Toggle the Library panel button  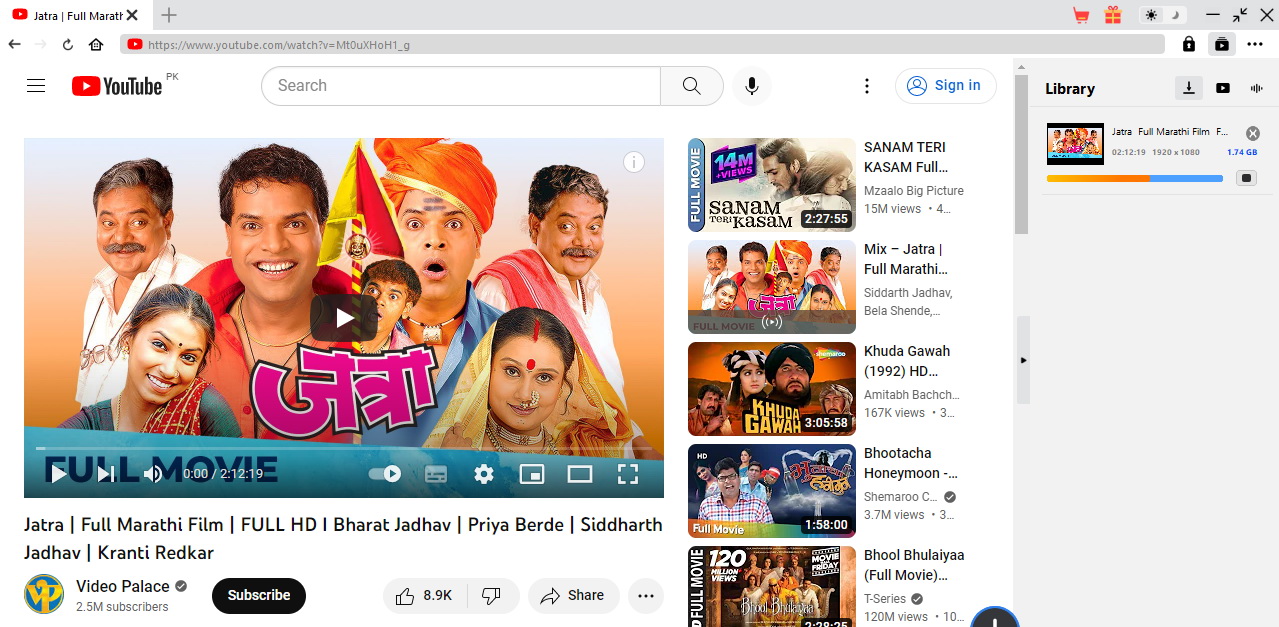(1222, 44)
